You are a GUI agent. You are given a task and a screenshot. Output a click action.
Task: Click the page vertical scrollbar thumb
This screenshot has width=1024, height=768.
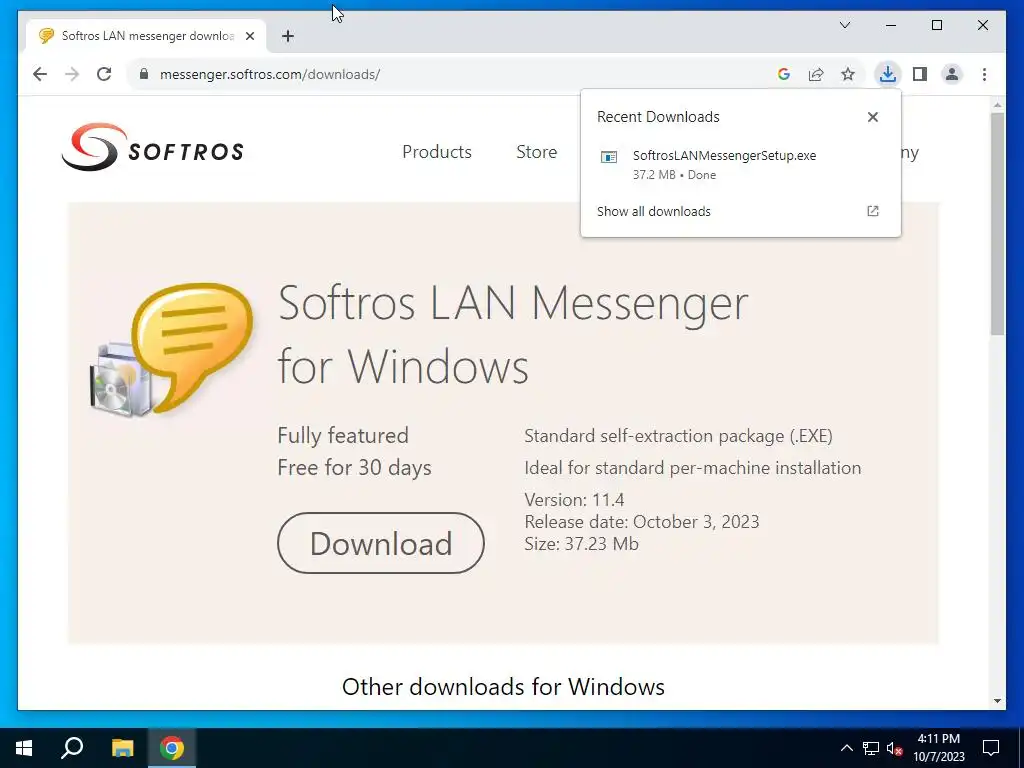997,224
